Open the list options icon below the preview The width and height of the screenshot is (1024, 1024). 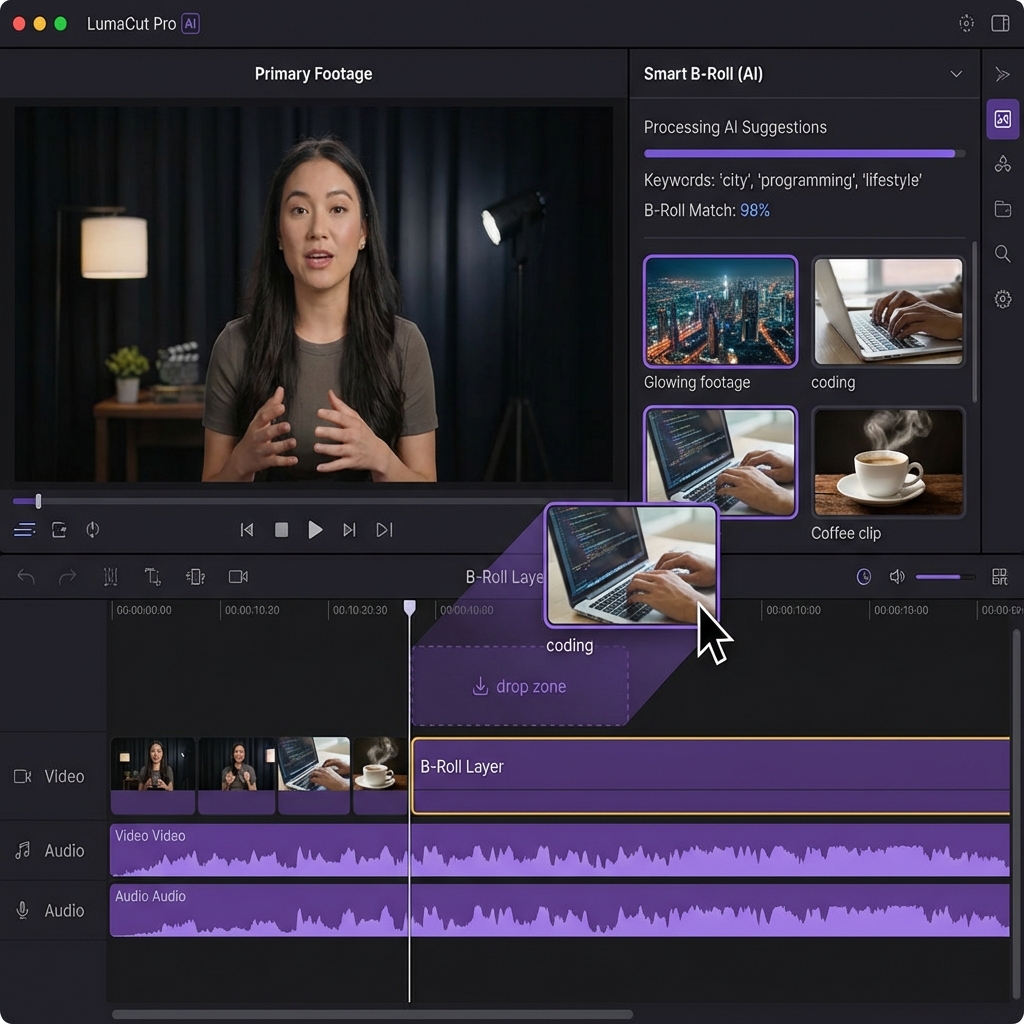[x=25, y=530]
